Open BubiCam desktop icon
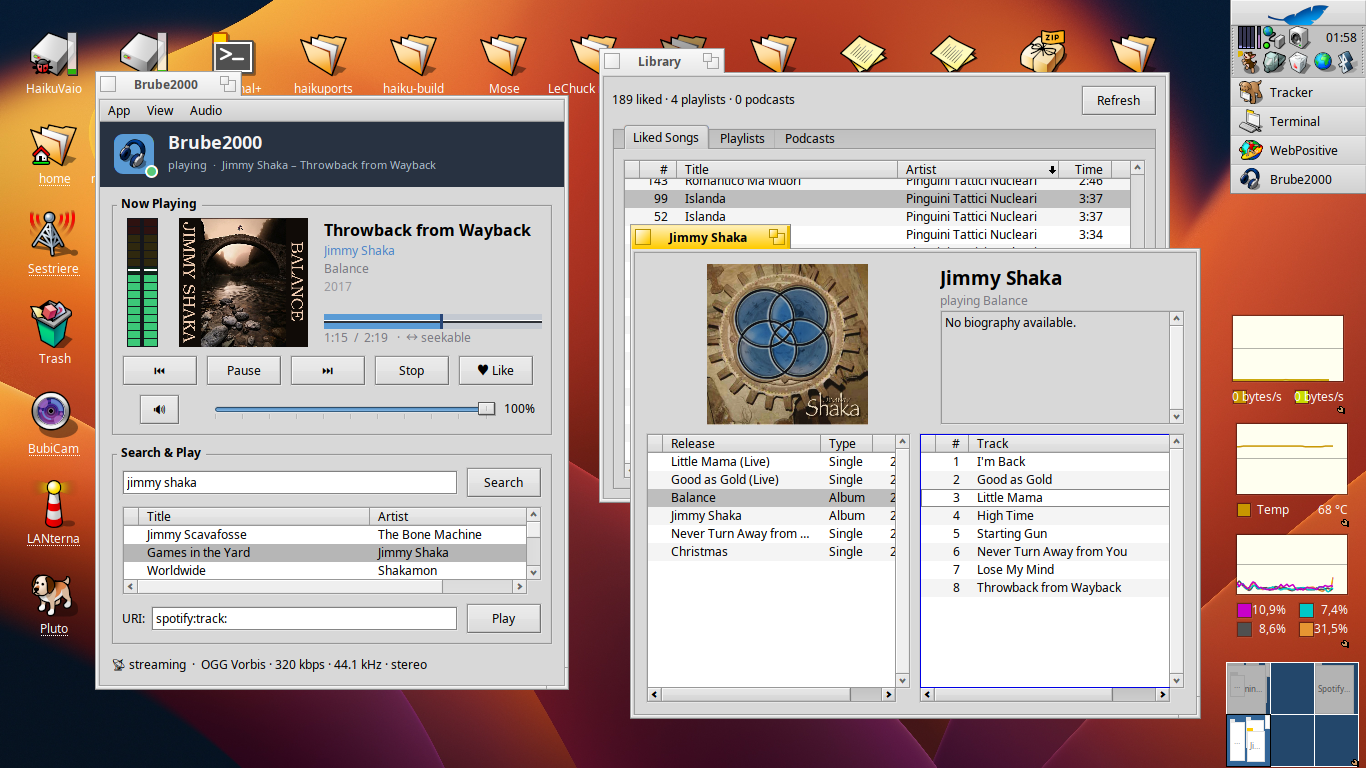This screenshot has height=768, width=1366. [53, 422]
